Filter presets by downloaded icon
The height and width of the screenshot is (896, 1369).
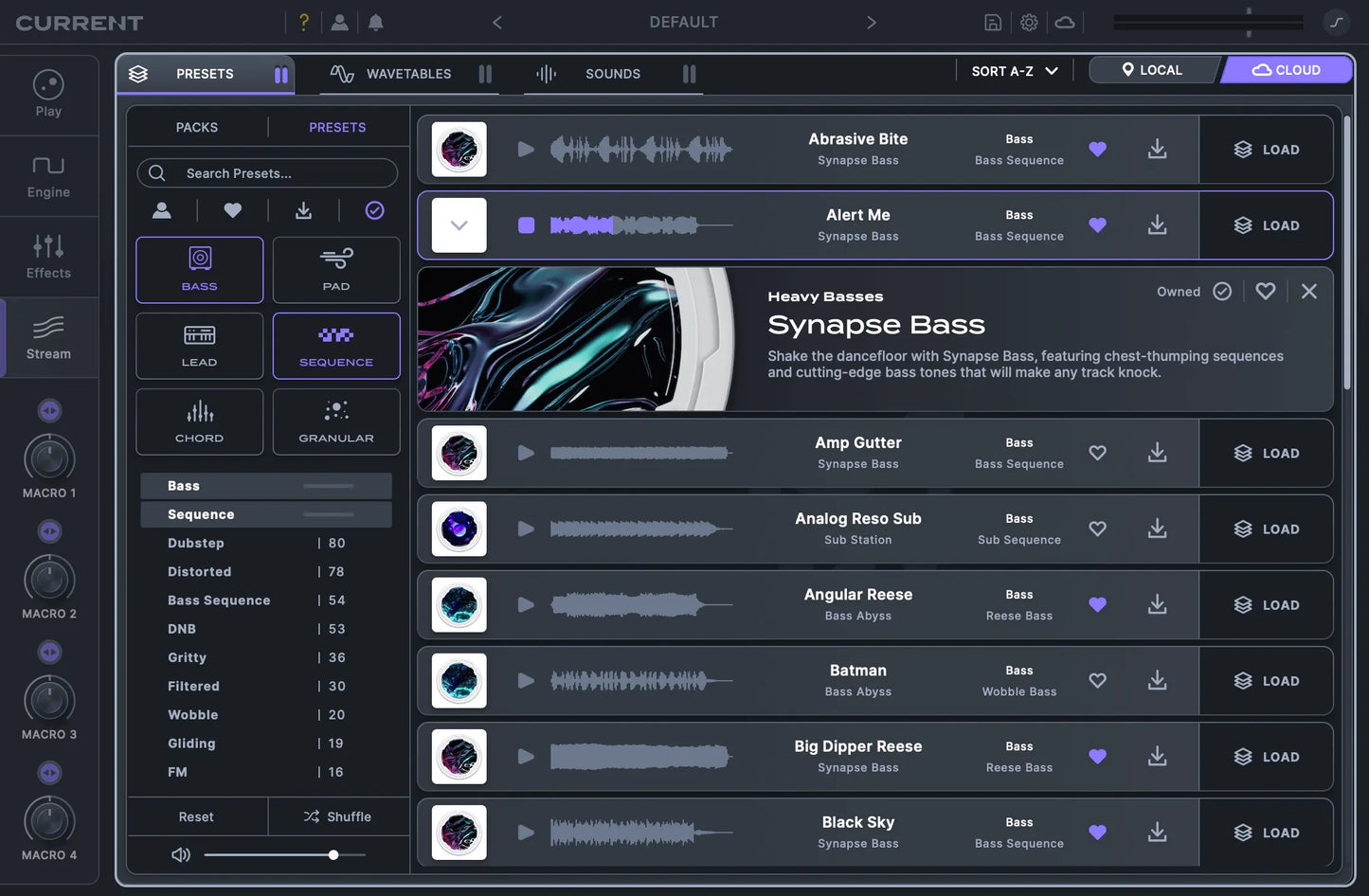[303, 210]
